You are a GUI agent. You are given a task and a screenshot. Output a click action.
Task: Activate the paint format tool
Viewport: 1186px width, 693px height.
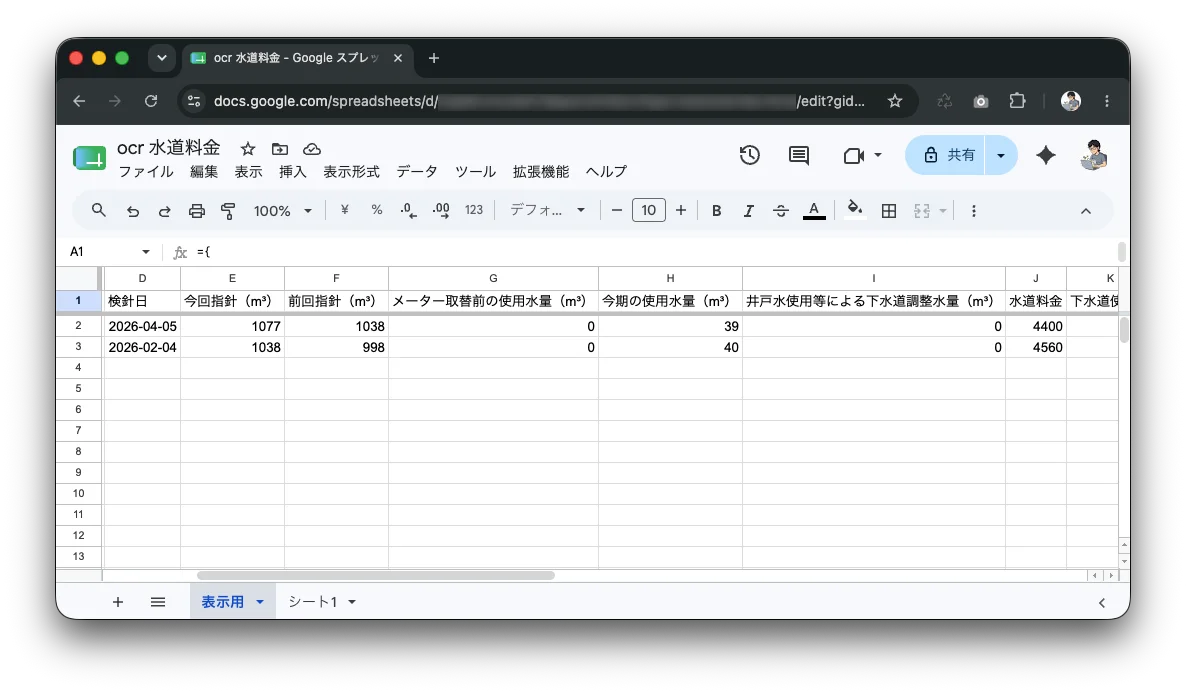pyautogui.click(x=228, y=211)
